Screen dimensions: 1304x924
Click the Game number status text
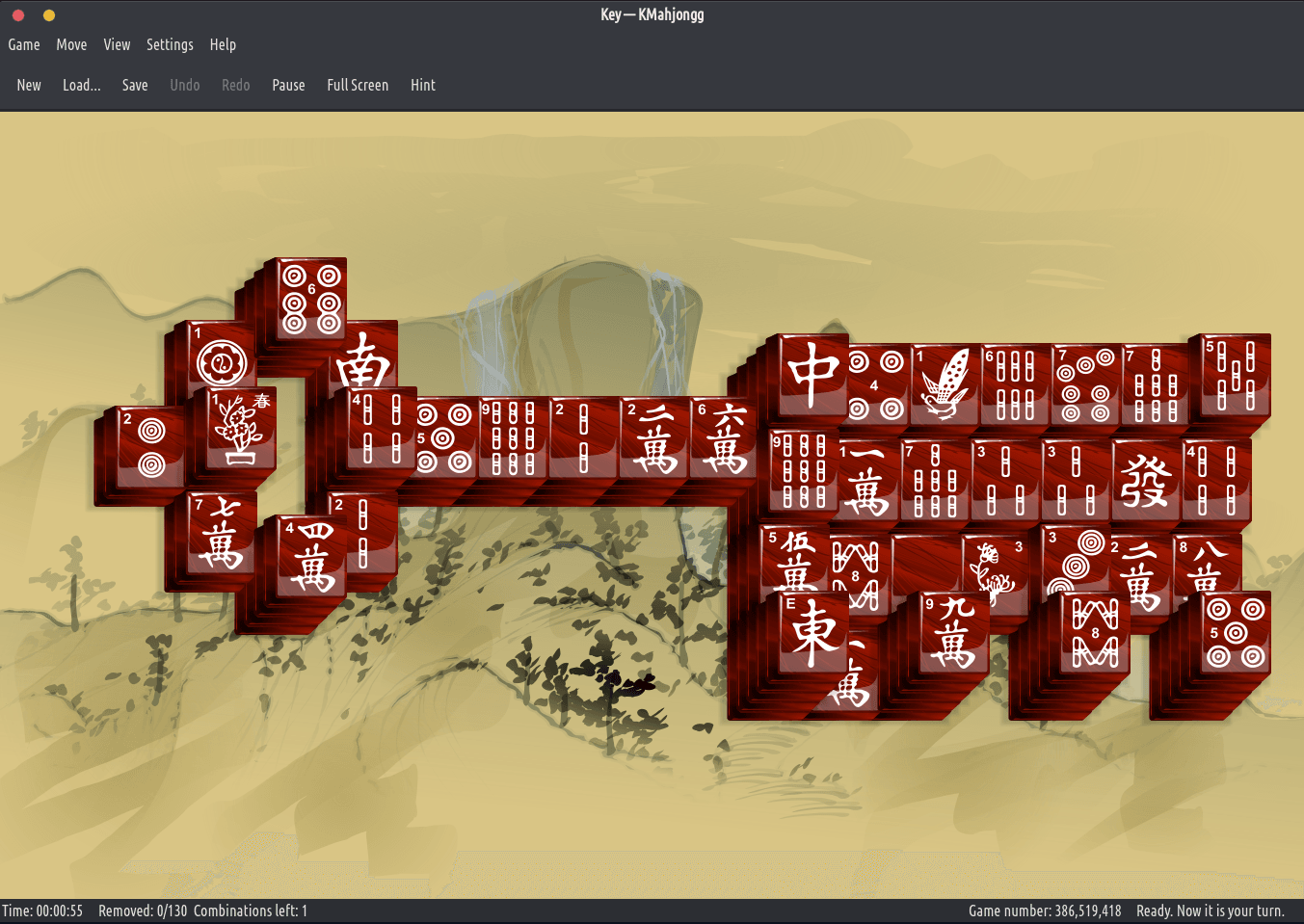(x=1045, y=911)
